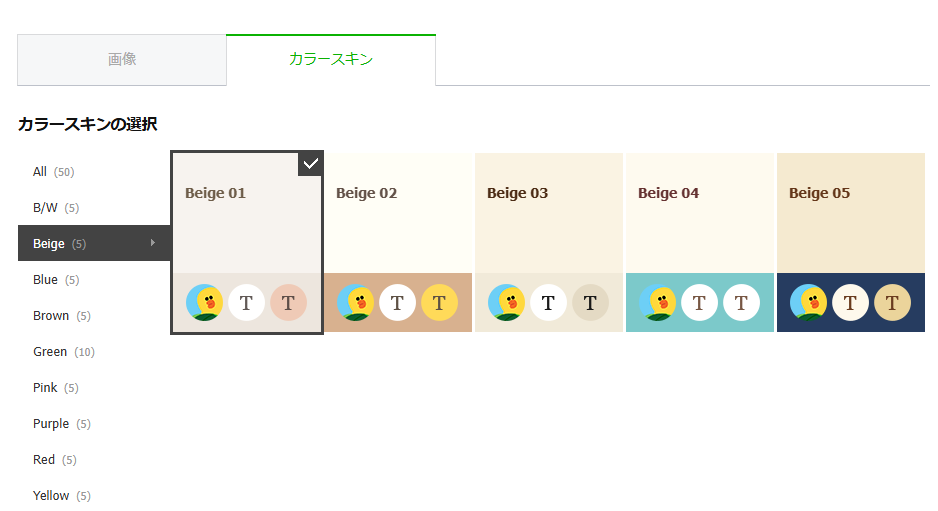
Task: Click the tan T circle in Beige 03
Action: 590,302
